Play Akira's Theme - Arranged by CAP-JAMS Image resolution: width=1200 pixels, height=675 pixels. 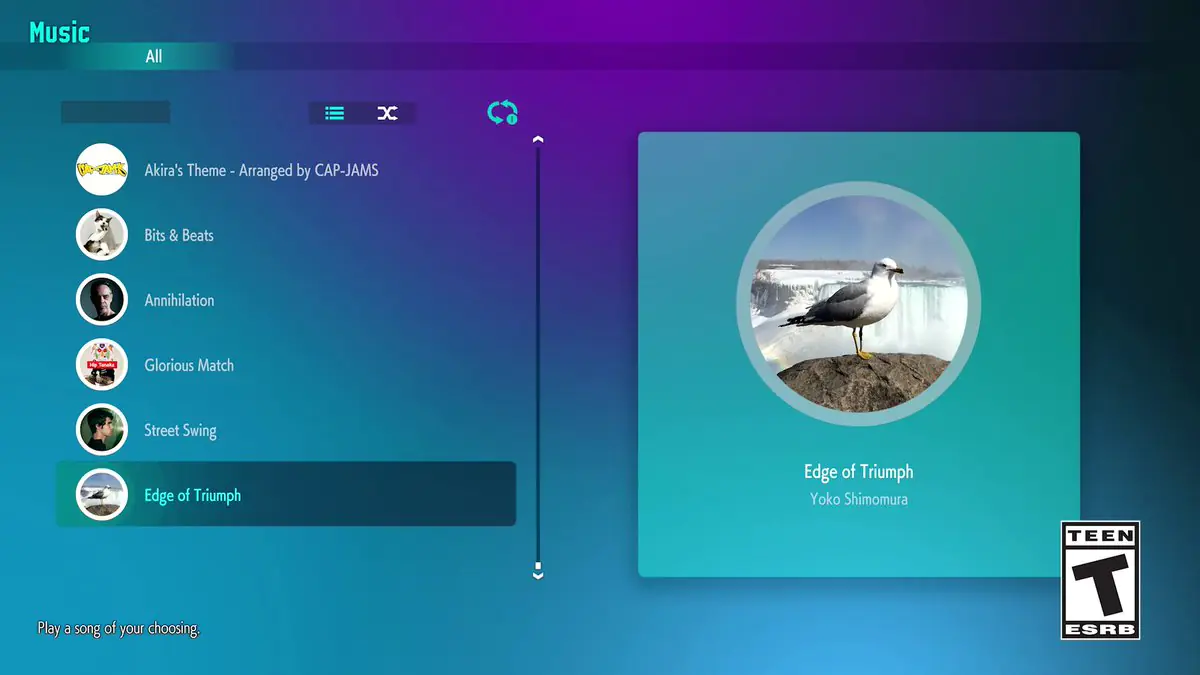[261, 170]
